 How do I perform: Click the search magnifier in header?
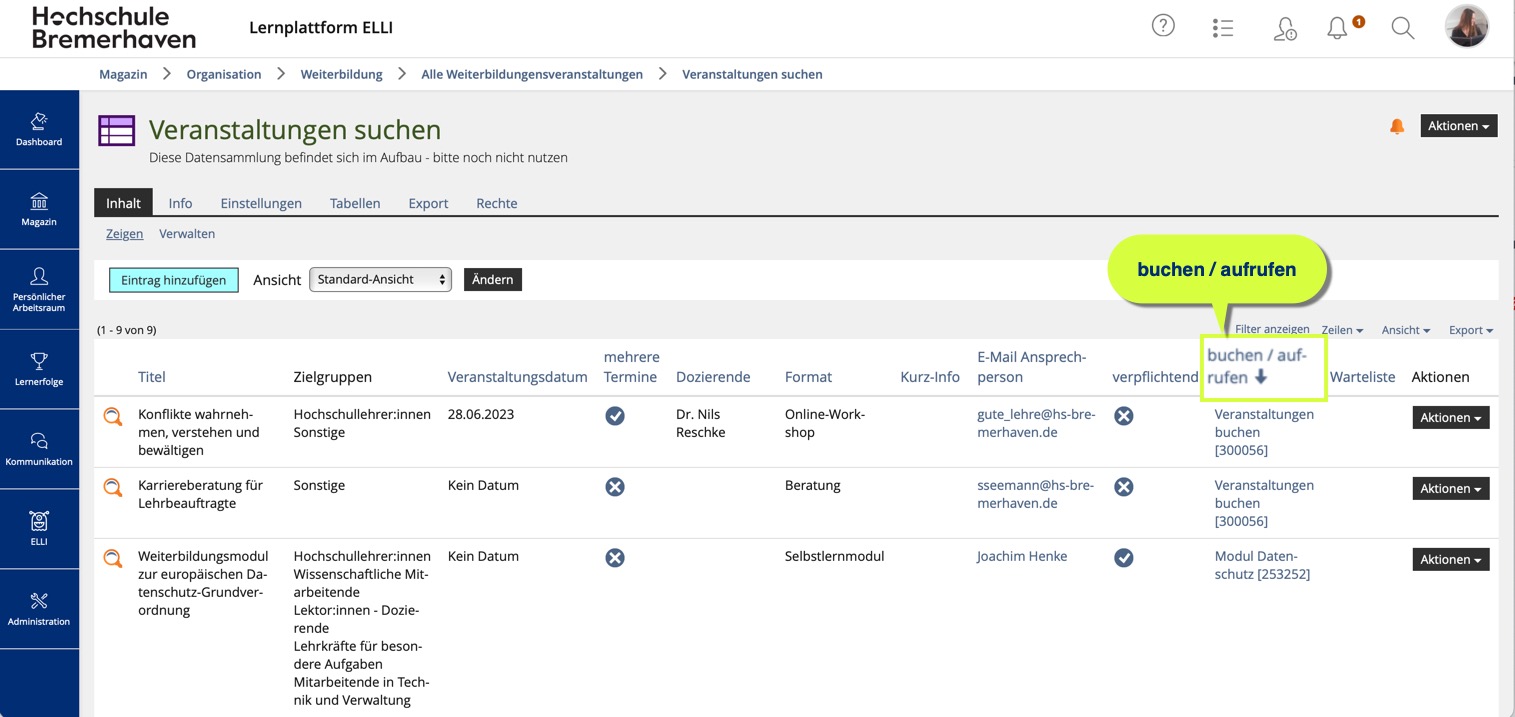[1403, 28]
